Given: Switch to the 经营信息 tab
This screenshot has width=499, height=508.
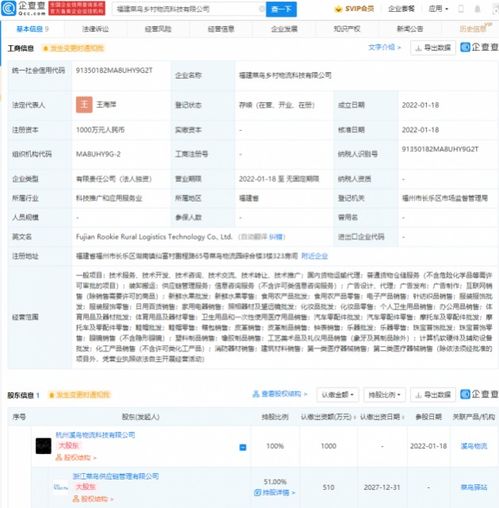Looking at the screenshot, I should coord(221,29).
